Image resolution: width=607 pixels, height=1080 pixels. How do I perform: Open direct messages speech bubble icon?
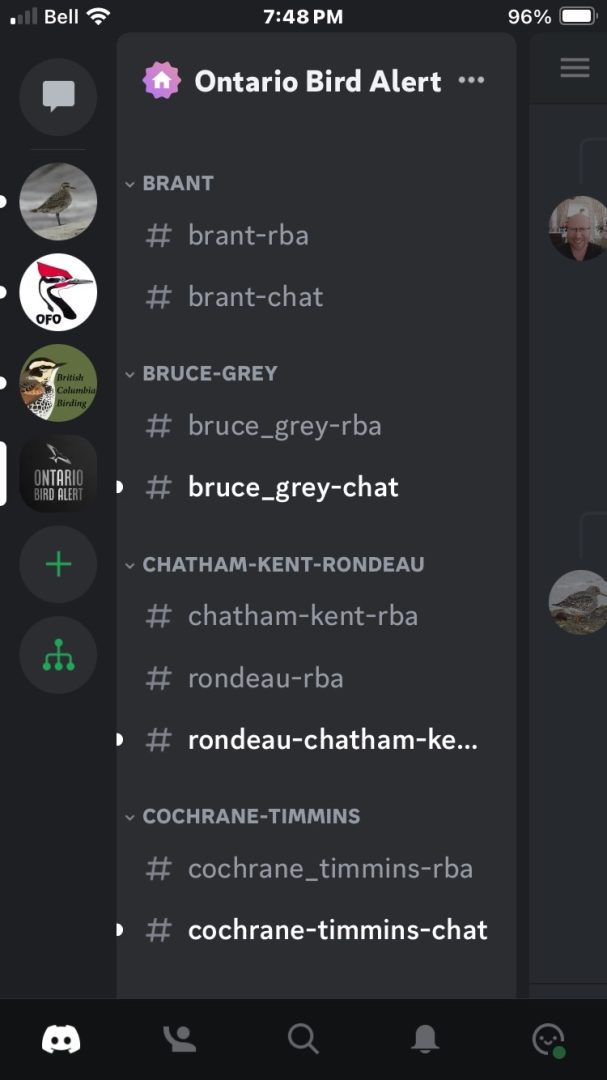59,96
